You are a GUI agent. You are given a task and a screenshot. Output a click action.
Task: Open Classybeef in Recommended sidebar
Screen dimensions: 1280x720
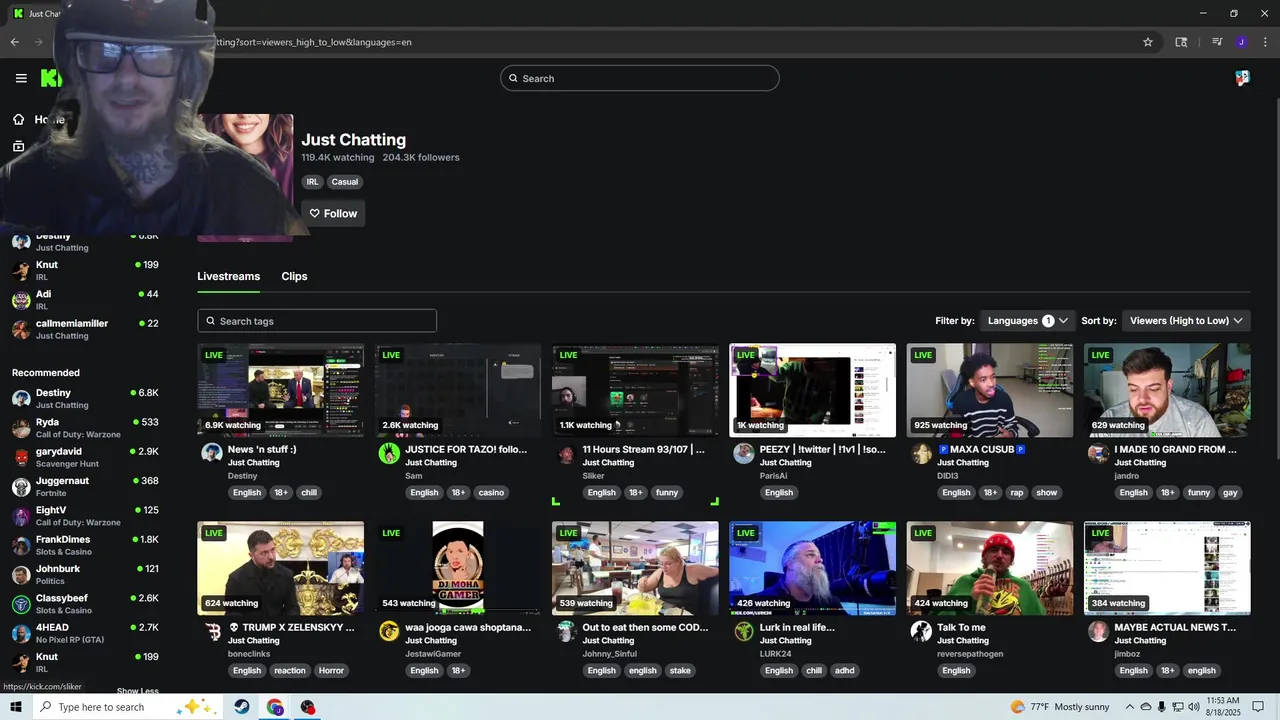click(84, 603)
